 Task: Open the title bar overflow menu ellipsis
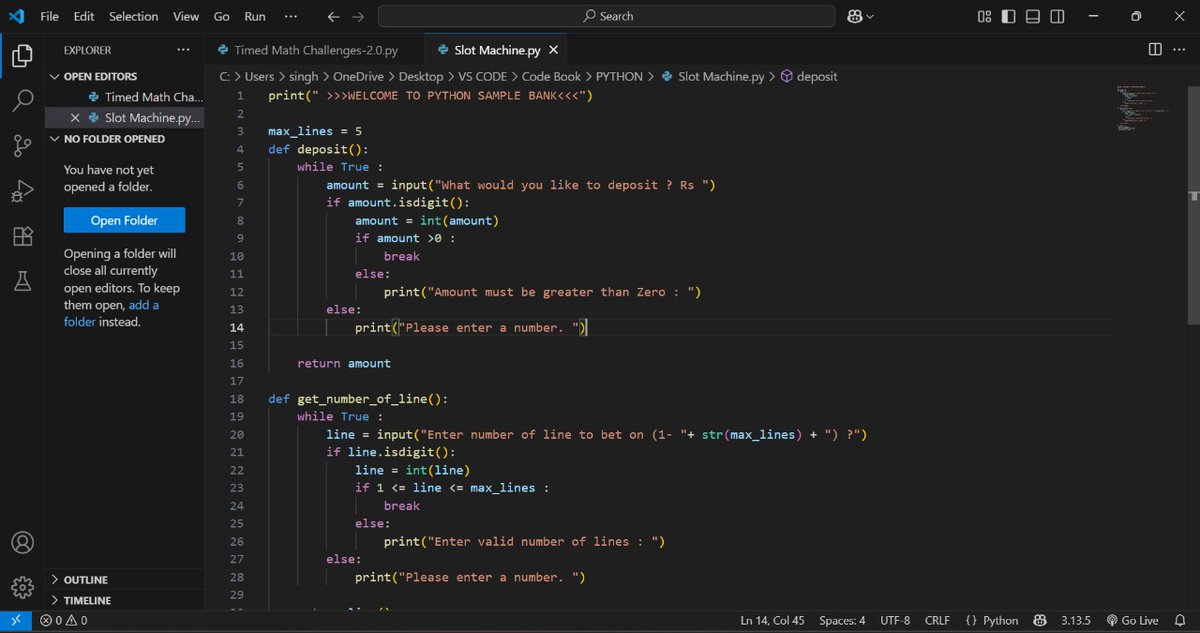coord(290,16)
